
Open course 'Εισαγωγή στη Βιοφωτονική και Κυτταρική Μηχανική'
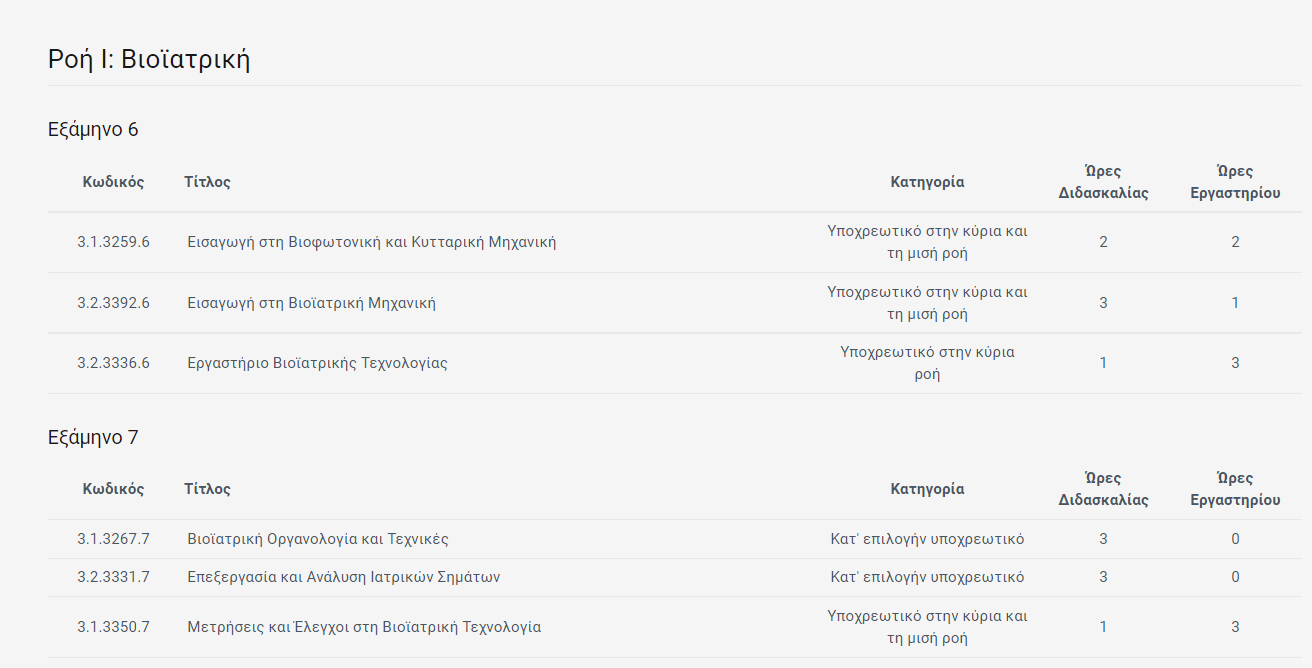click(x=372, y=242)
